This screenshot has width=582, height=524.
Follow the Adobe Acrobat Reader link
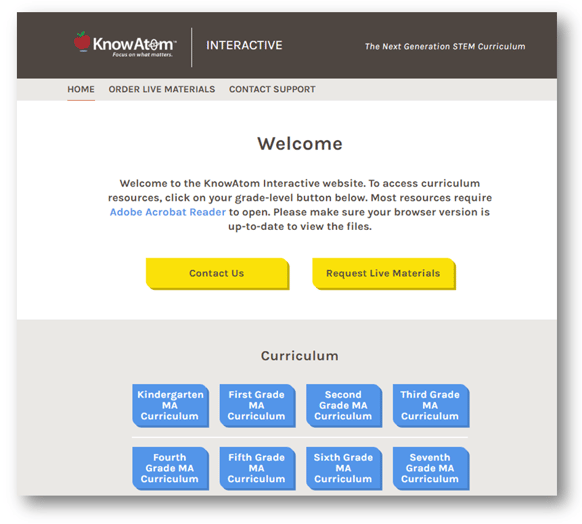point(168,212)
